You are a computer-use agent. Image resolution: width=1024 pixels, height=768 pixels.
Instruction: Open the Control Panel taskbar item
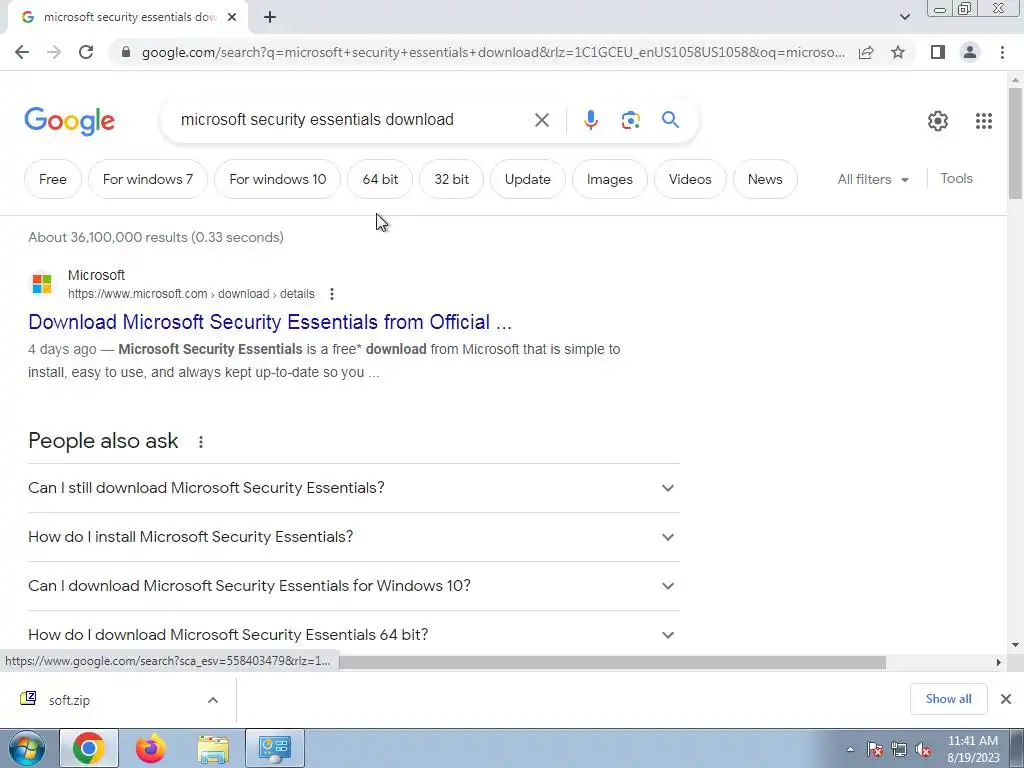pos(275,748)
